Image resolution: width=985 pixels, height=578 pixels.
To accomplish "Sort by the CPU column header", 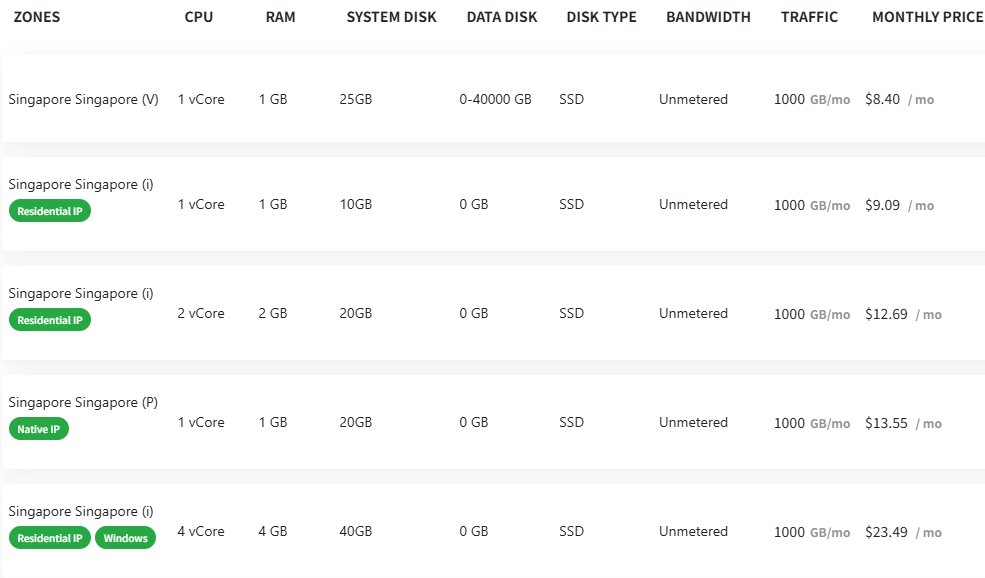I will (x=199, y=17).
